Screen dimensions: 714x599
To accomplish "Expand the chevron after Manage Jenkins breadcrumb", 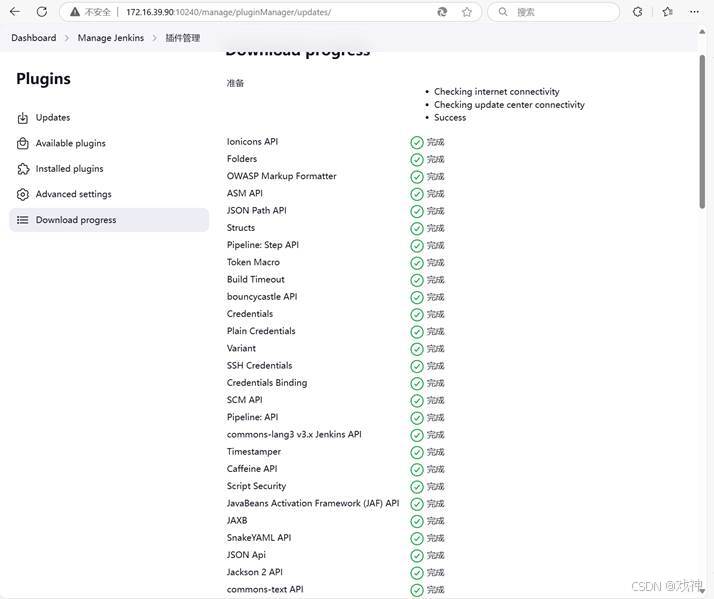I will point(154,38).
